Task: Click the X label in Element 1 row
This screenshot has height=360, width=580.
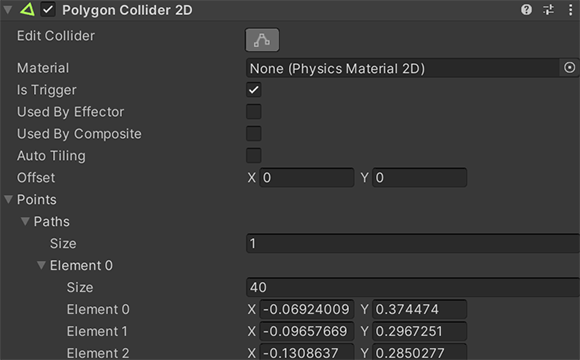Action: pyautogui.click(x=252, y=331)
